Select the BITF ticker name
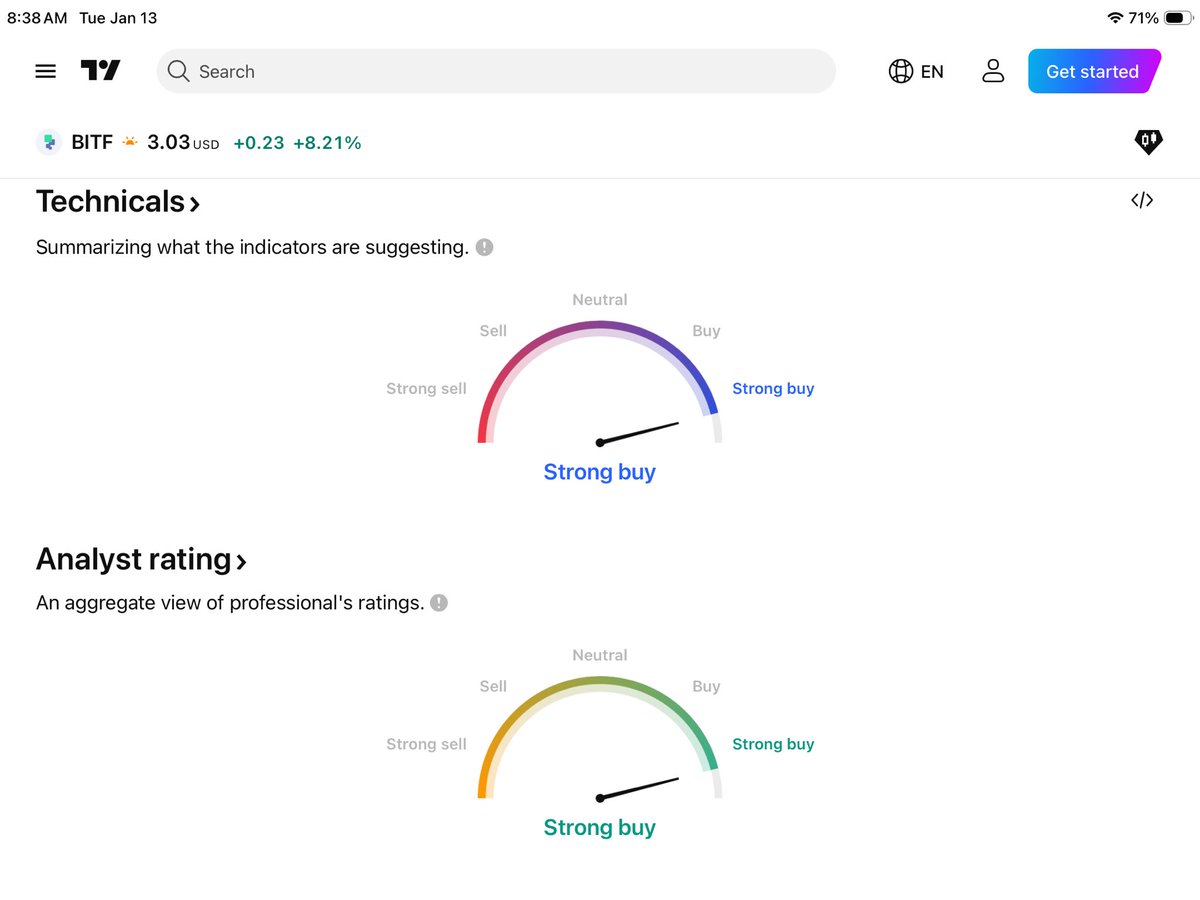Image resolution: width=1200 pixels, height=900 pixels. pyautogui.click(x=93, y=143)
